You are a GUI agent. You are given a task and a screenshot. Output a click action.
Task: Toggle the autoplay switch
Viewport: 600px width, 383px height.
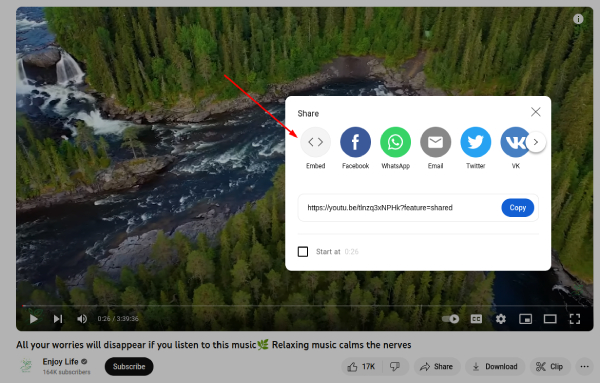[x=450, y=319]
